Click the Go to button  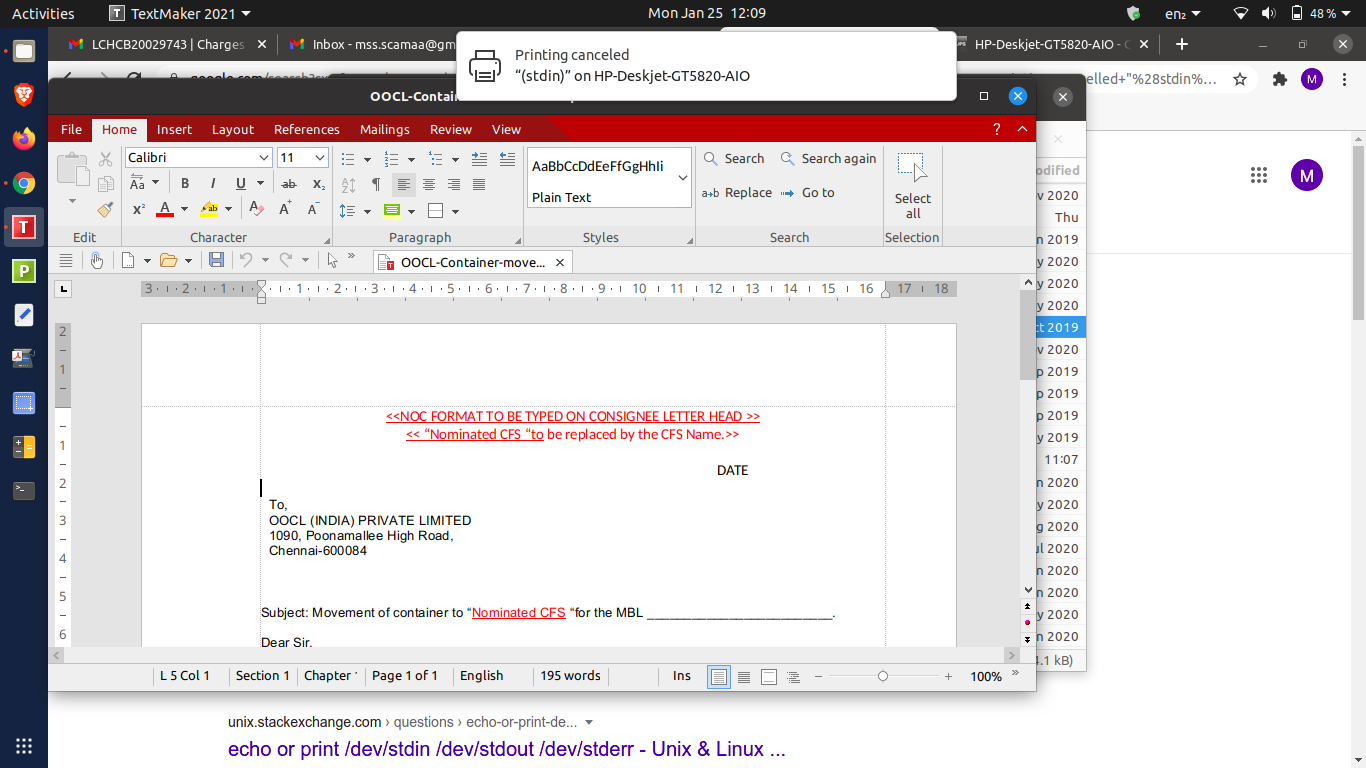808,193
